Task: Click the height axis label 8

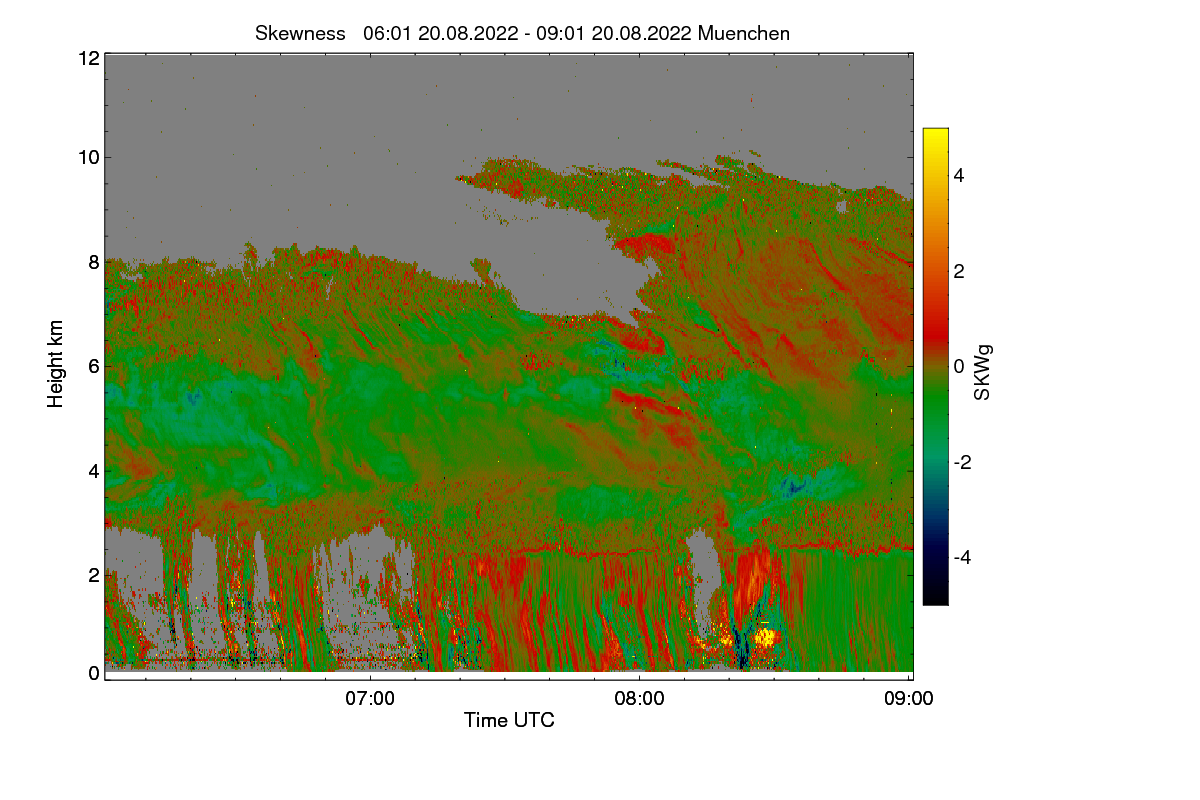Action: (93, 262)
